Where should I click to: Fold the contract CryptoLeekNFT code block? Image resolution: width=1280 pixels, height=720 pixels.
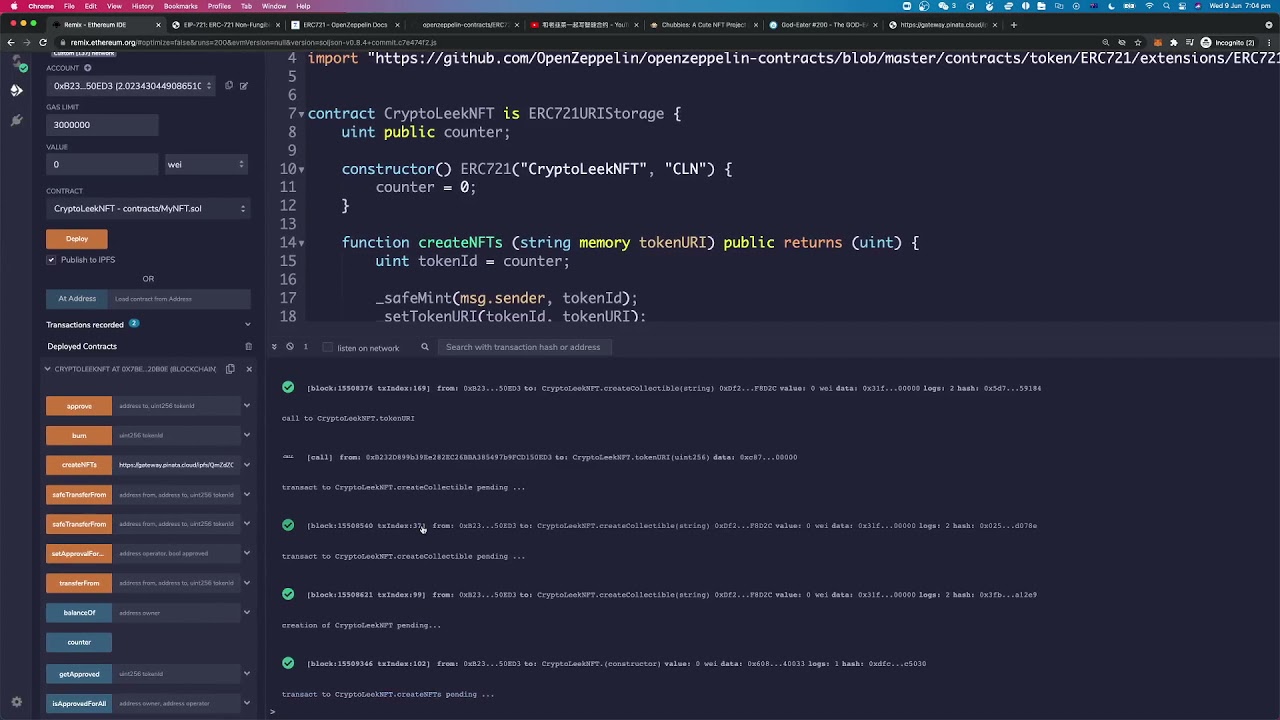pyautogui.click(x=302, y=114)
